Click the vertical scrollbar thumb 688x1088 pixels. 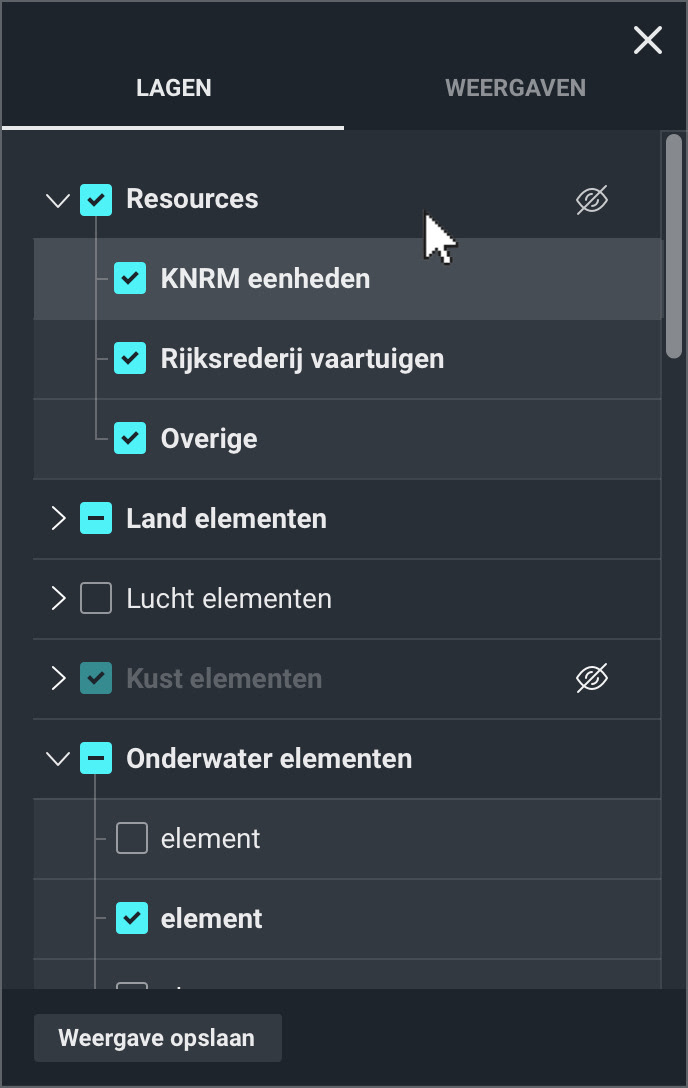tap(674, 245)
